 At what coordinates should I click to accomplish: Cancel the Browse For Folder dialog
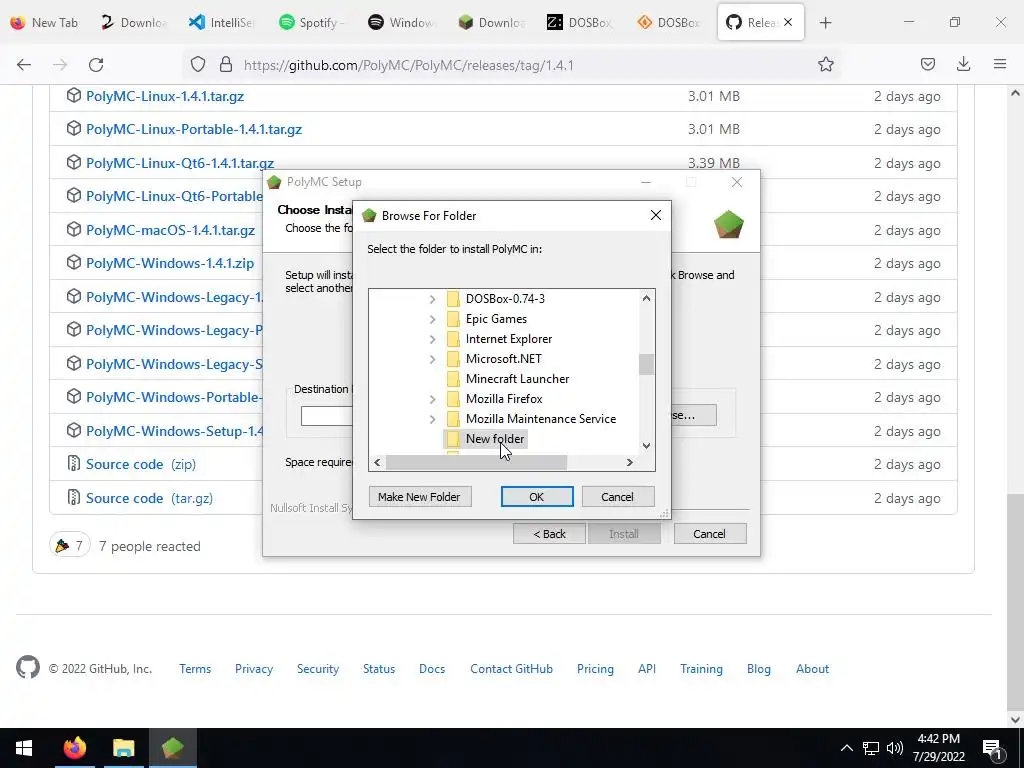pyautogui.click(x=617, y=497)
